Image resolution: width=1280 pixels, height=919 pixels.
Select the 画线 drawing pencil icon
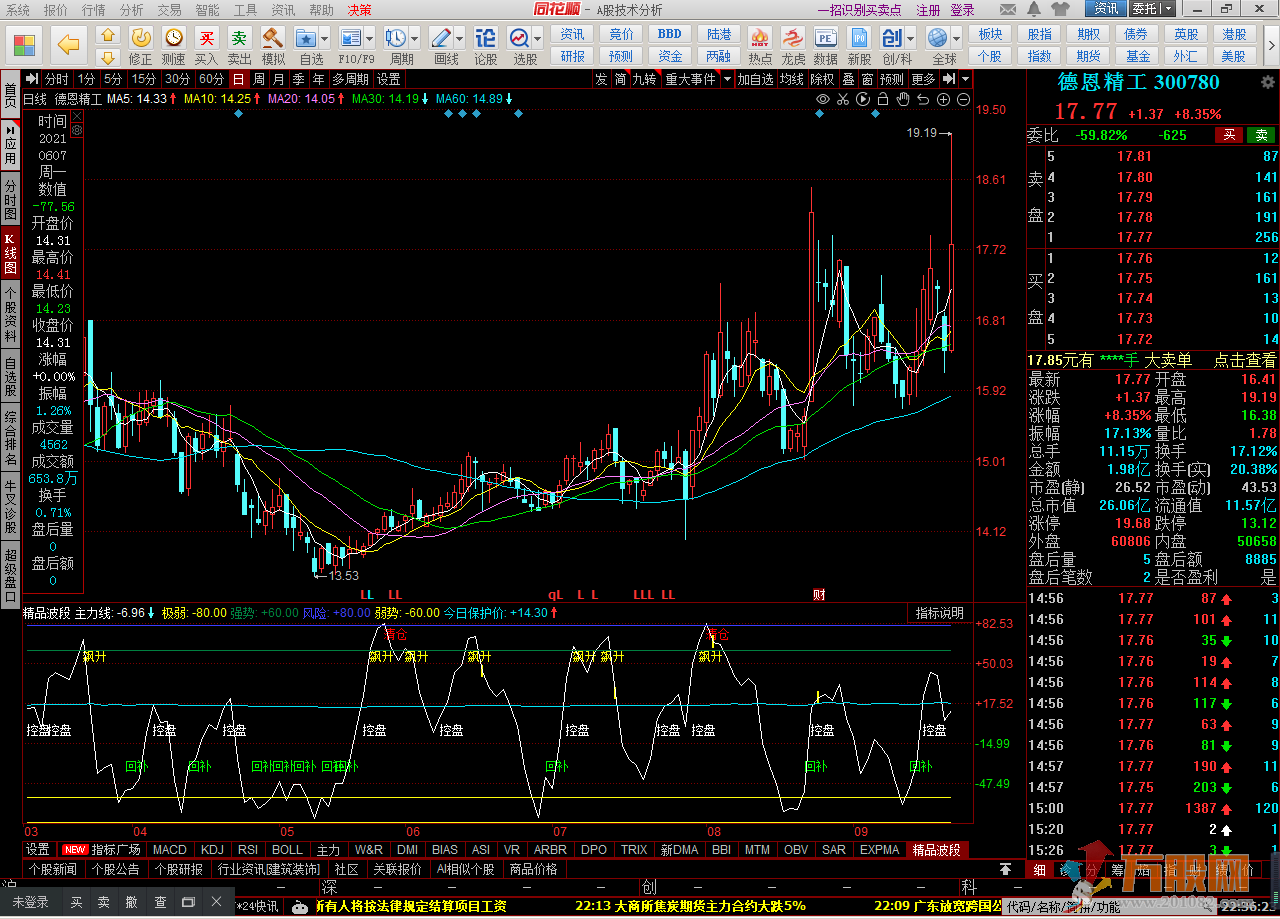pyautogui.click(x=440, y=38)
